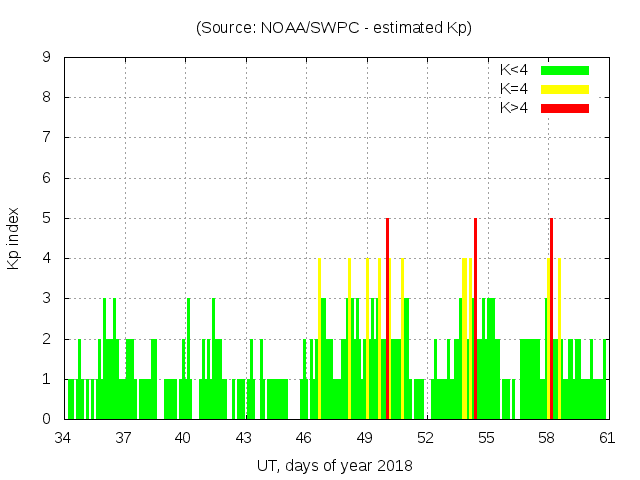Screen dimensions: 640x480
Task: Click the NOAA/SWPC source title text
Action: (x=334, y=28)
